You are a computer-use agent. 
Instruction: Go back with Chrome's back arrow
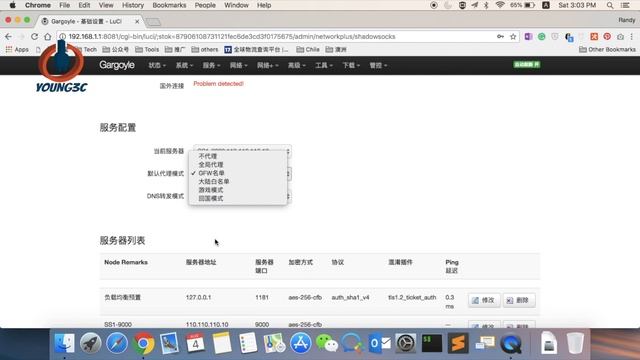8,37
